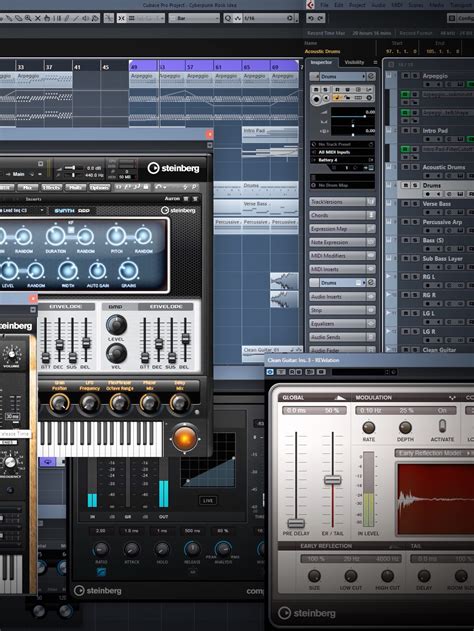This screenshot has width=474, height=631.
Task: Toggle Snap on/off button in toolbar
Action: (122, 18)
